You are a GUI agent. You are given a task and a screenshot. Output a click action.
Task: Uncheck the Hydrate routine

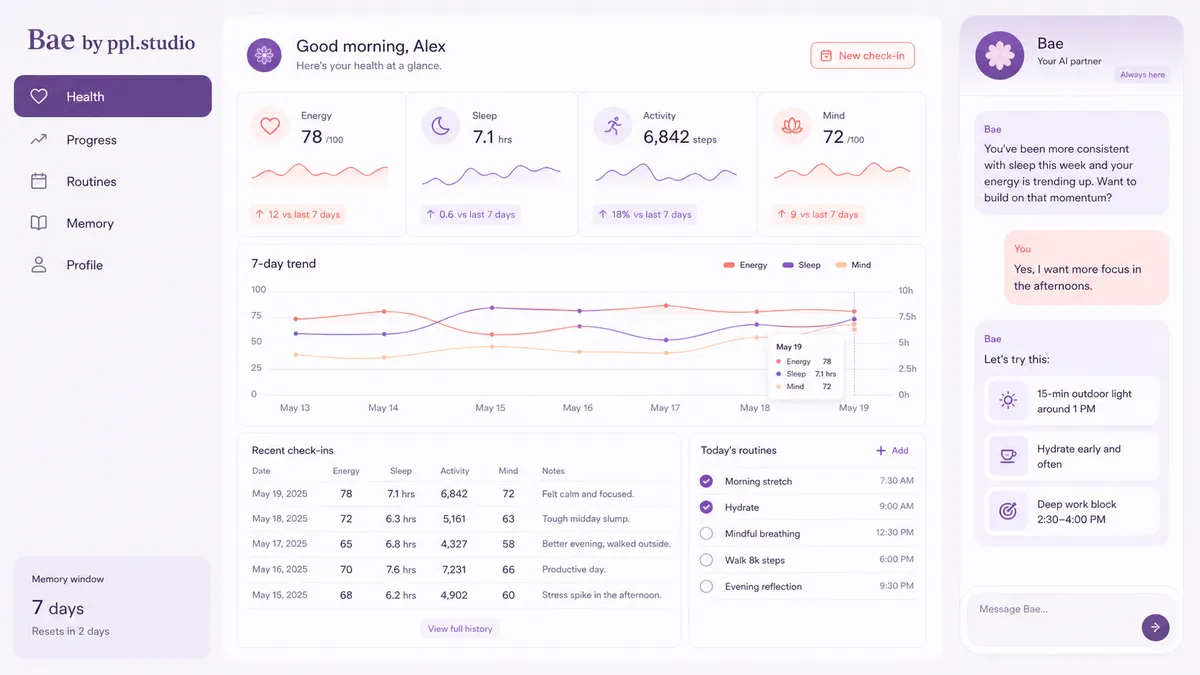click(x=706, y=507)
